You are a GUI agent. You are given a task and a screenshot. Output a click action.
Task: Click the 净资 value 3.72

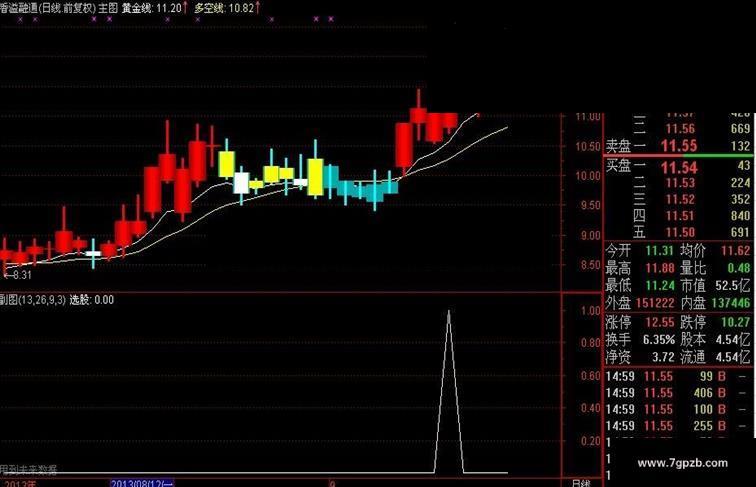tap(663, 357)
